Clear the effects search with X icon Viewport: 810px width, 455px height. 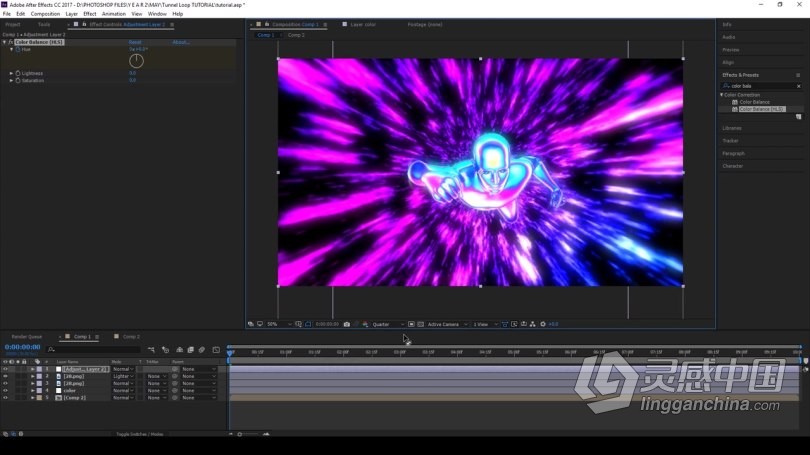[x=799, y=86]
